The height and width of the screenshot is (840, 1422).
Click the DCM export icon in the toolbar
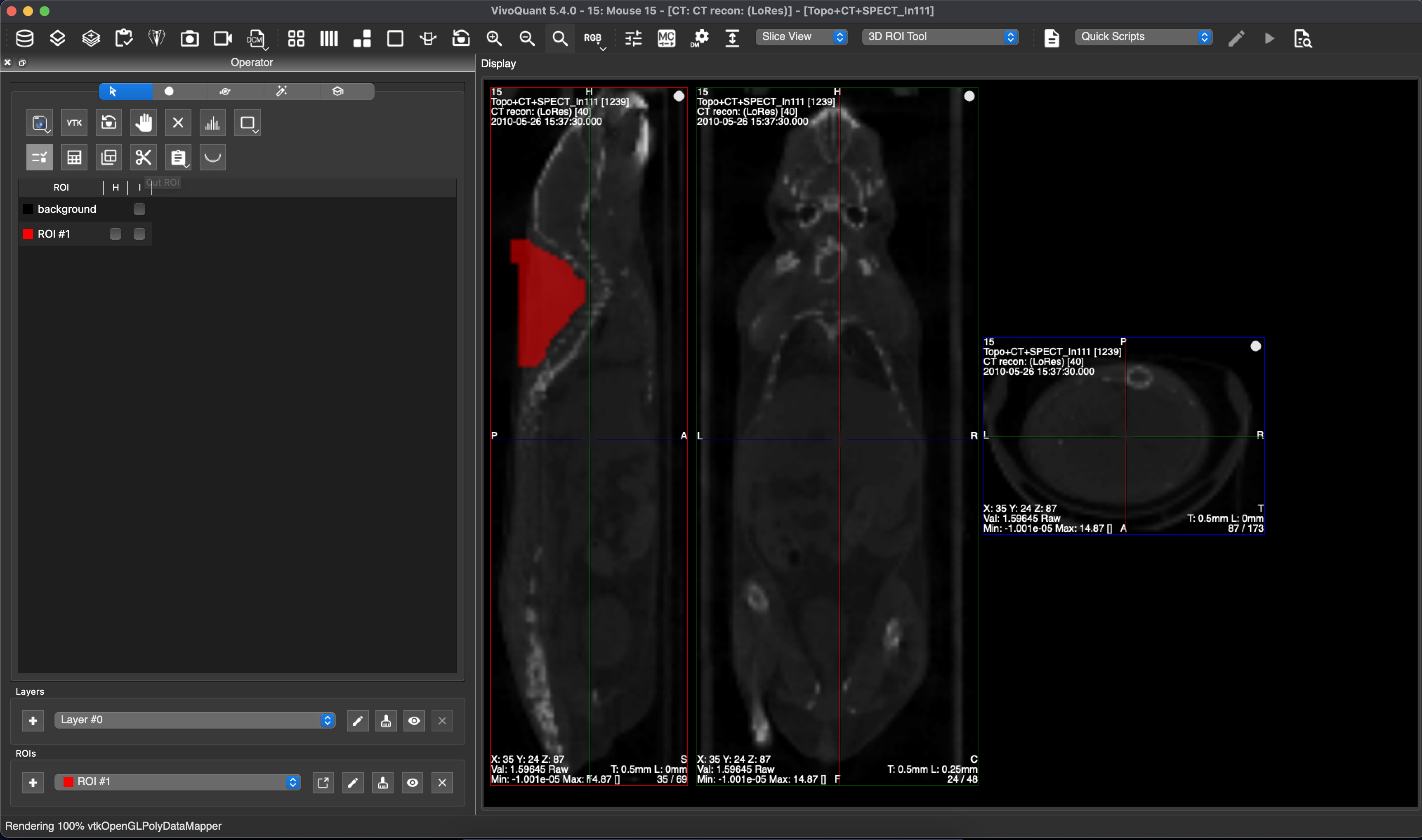point(256,38)
